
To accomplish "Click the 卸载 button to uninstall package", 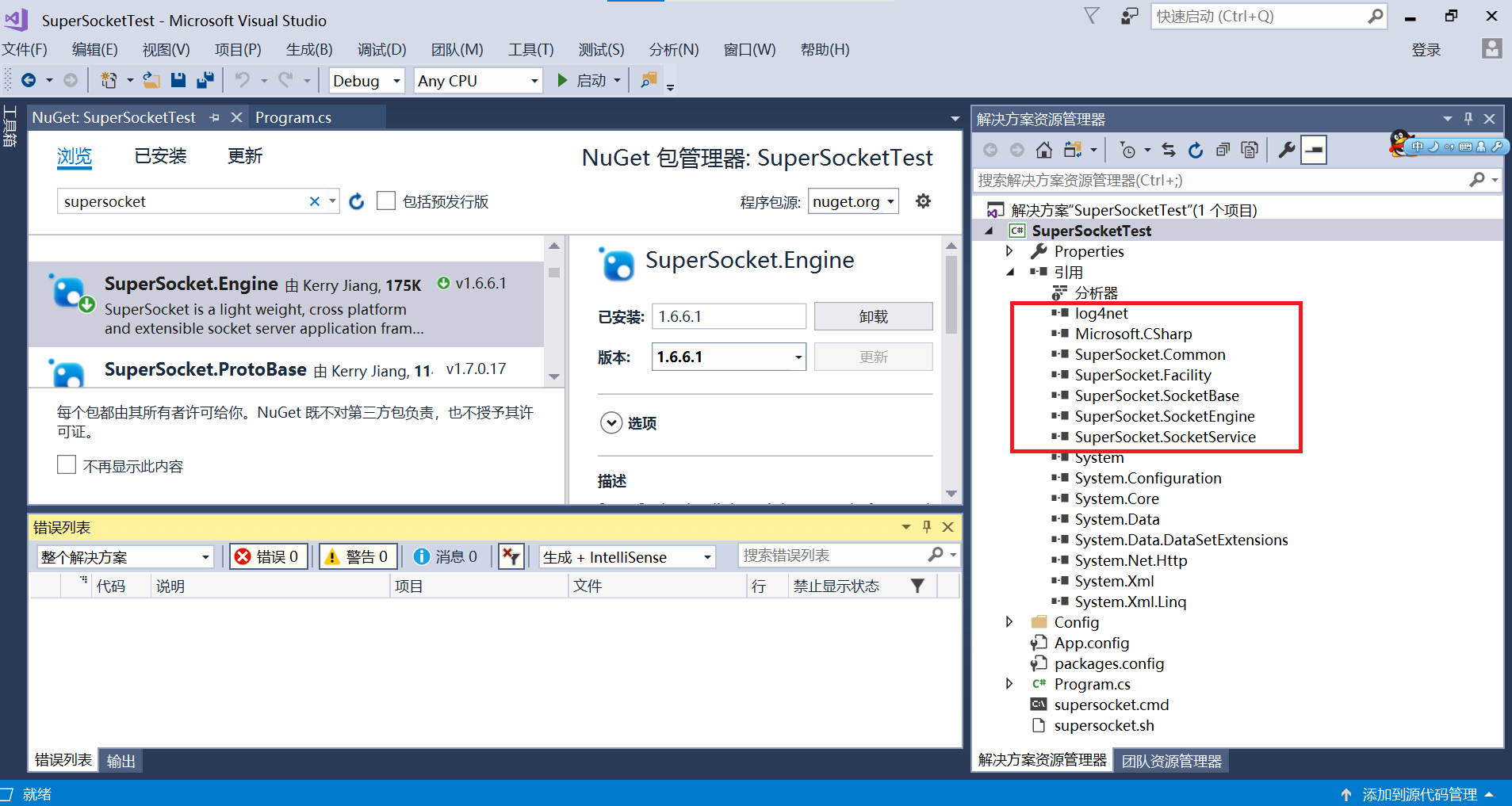I will pos(872,315).
